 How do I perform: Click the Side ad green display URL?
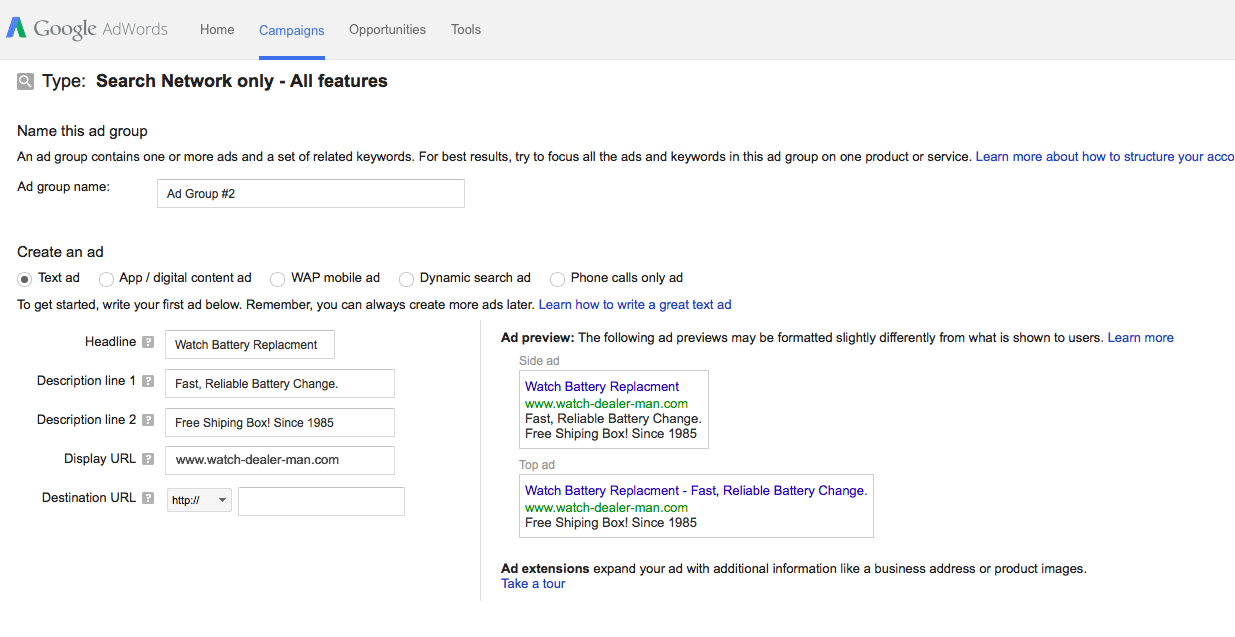click(606, 404)
